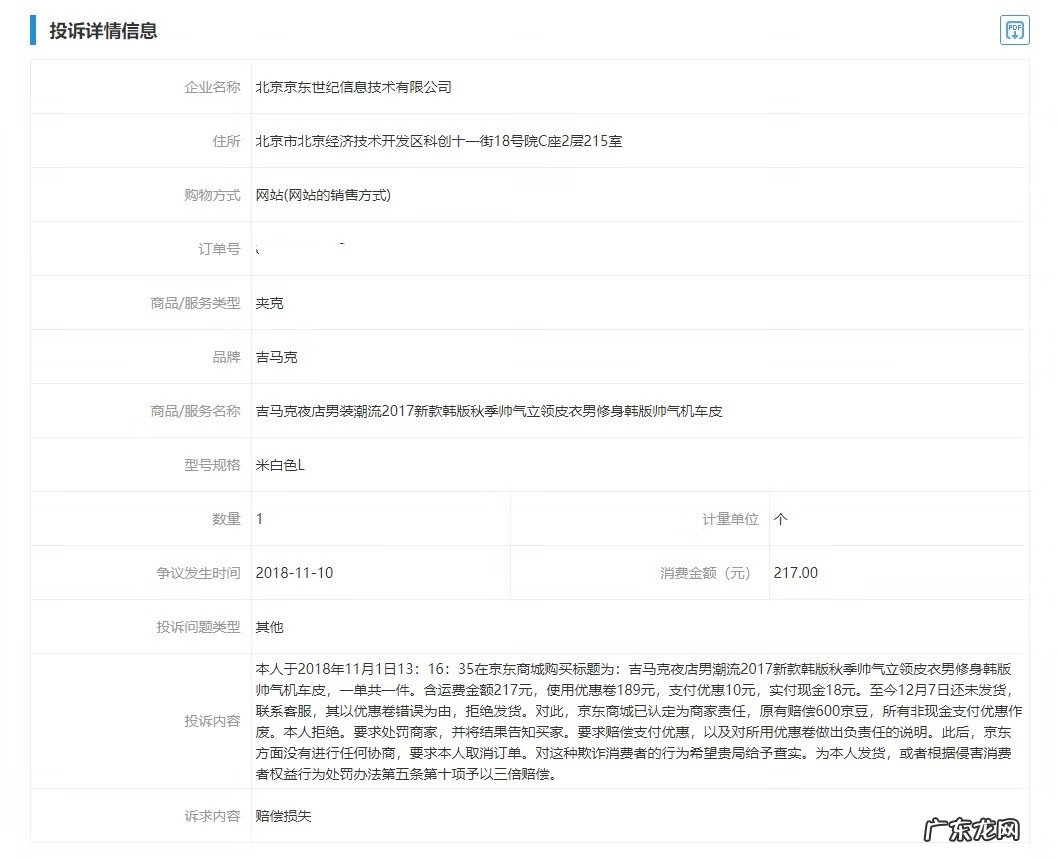The width and height of the screenshot is (1058, 859).
Task: Click the brand value 吉马克
Action: pos(276,357)
